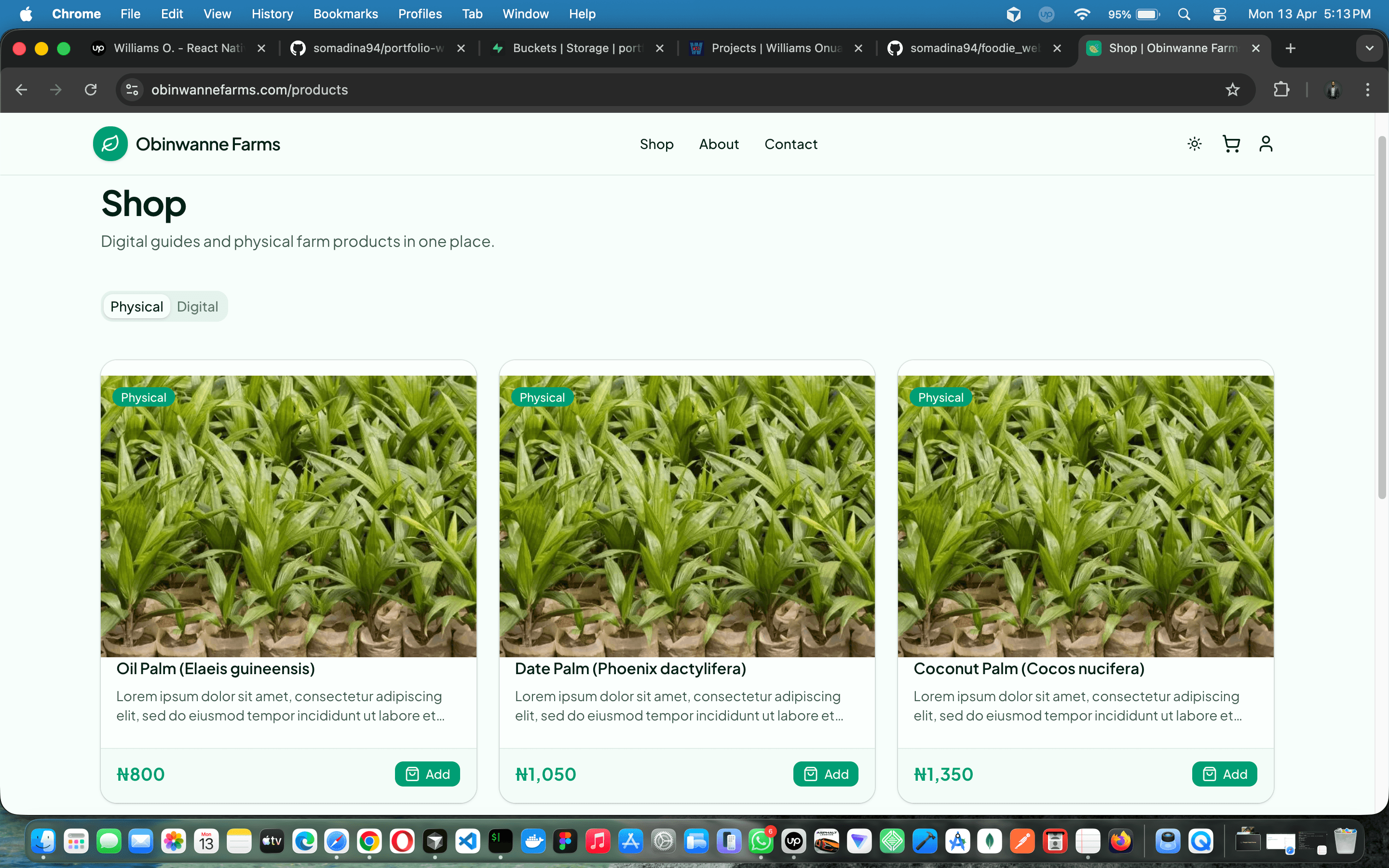
Task: Select the Physical products filter
Action: coord(136,306)
